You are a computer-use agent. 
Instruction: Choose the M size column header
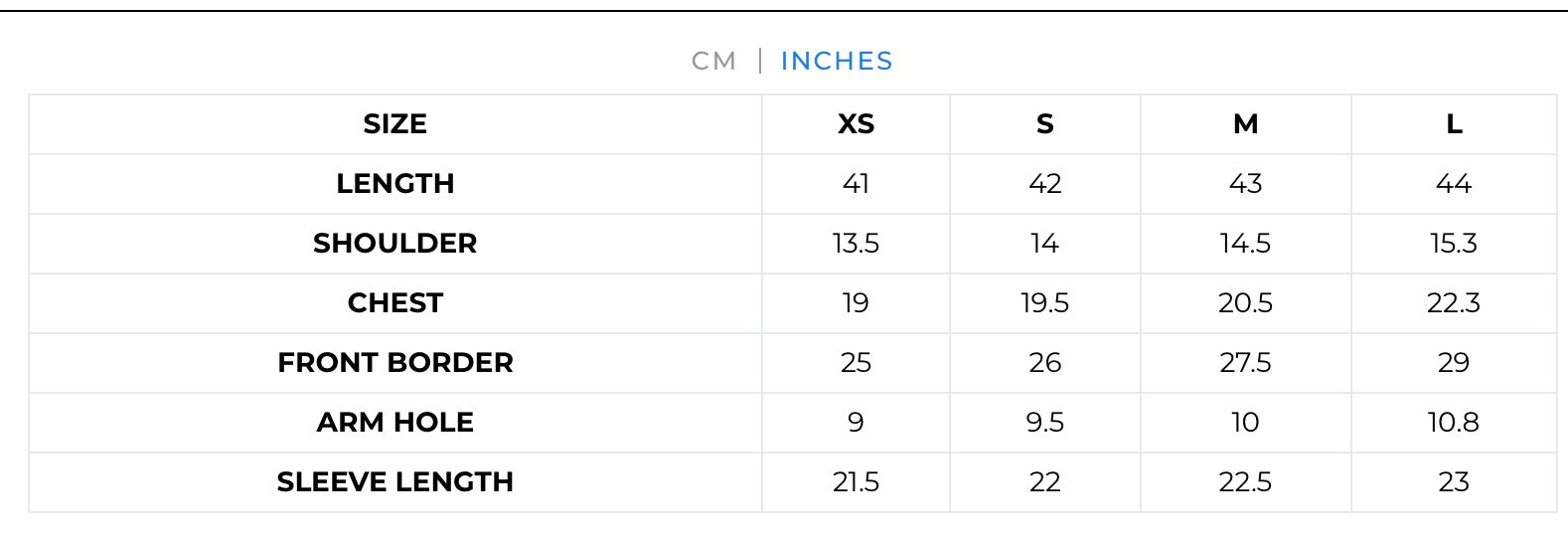click(x=1245, y=124)
